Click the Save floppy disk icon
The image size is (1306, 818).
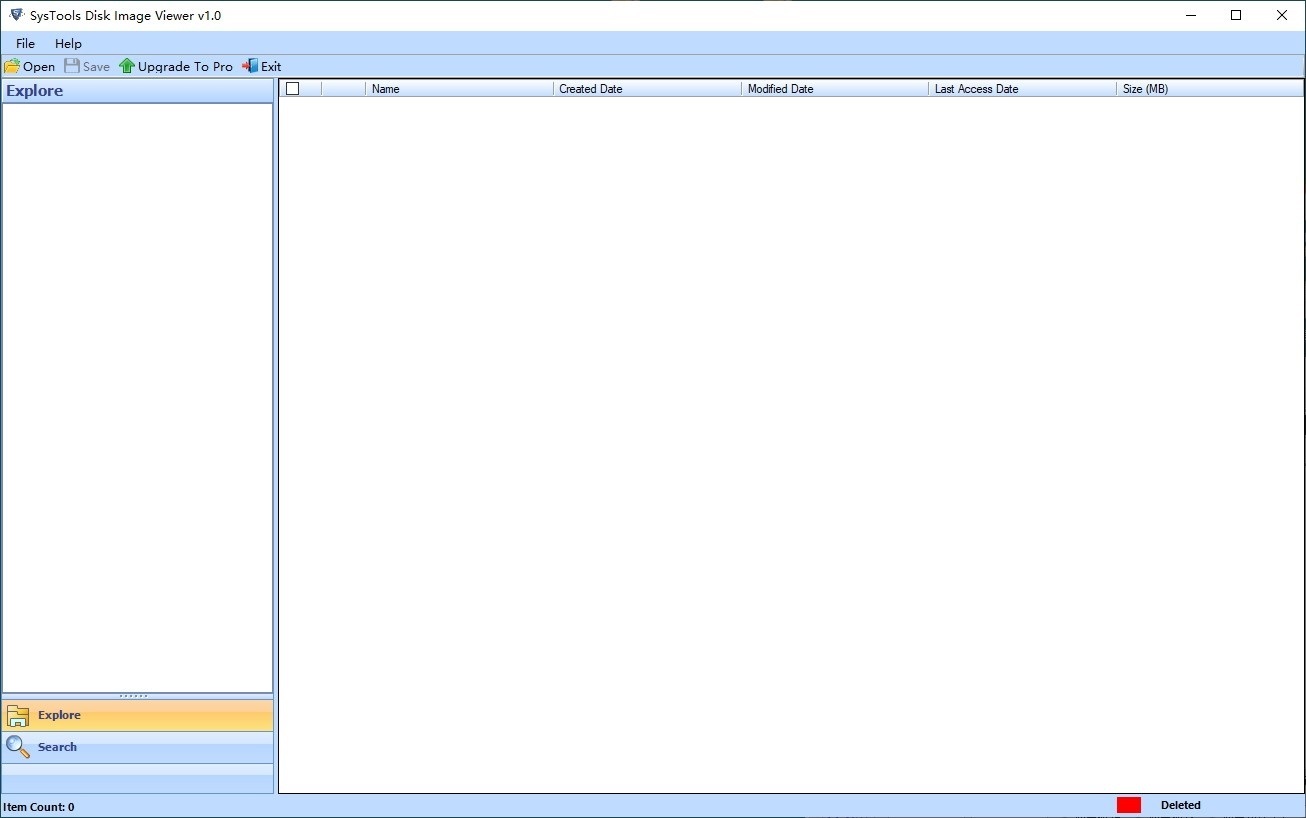tap(72, 66)
